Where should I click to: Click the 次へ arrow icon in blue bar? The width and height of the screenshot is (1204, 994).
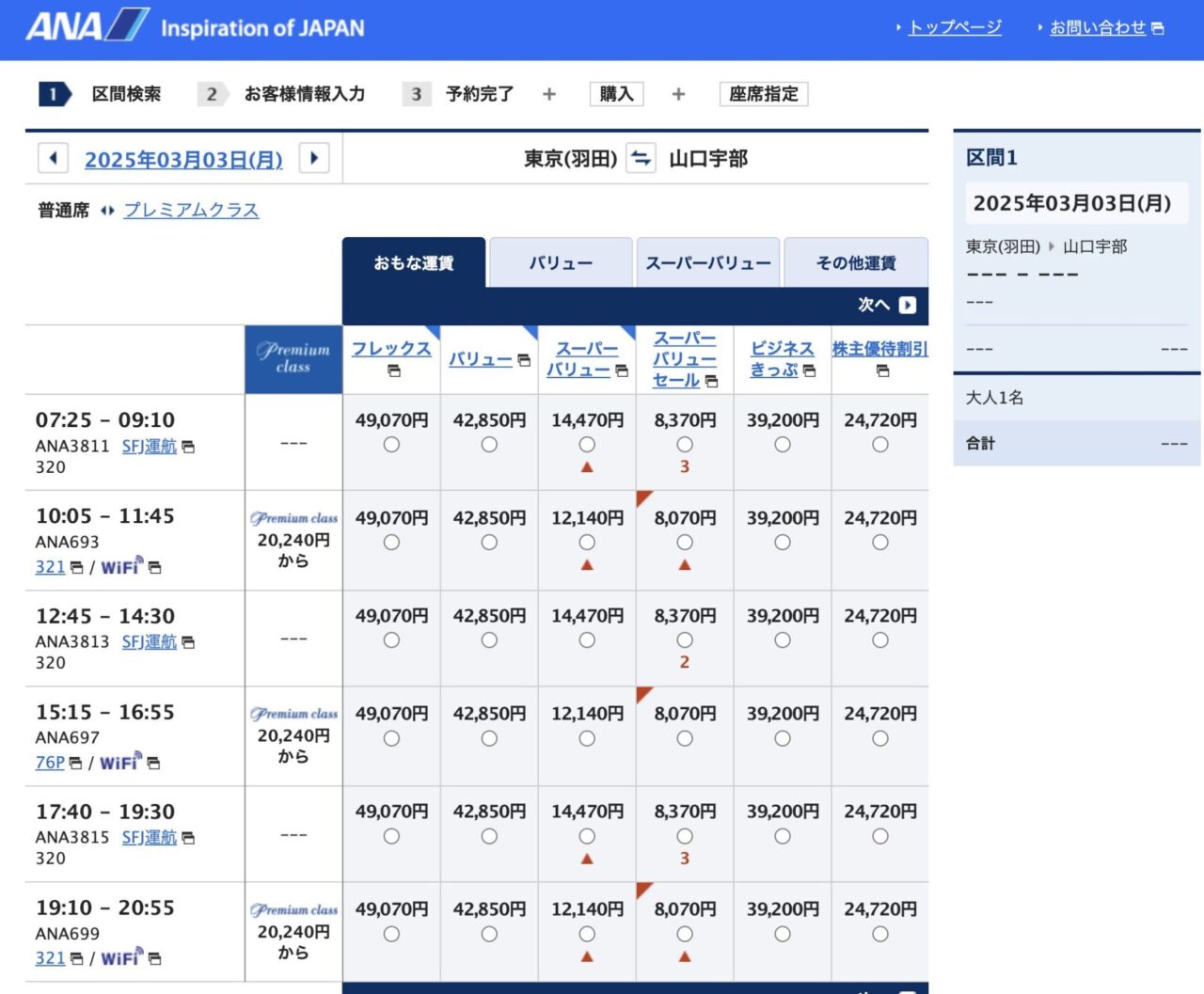pos(908,305)
